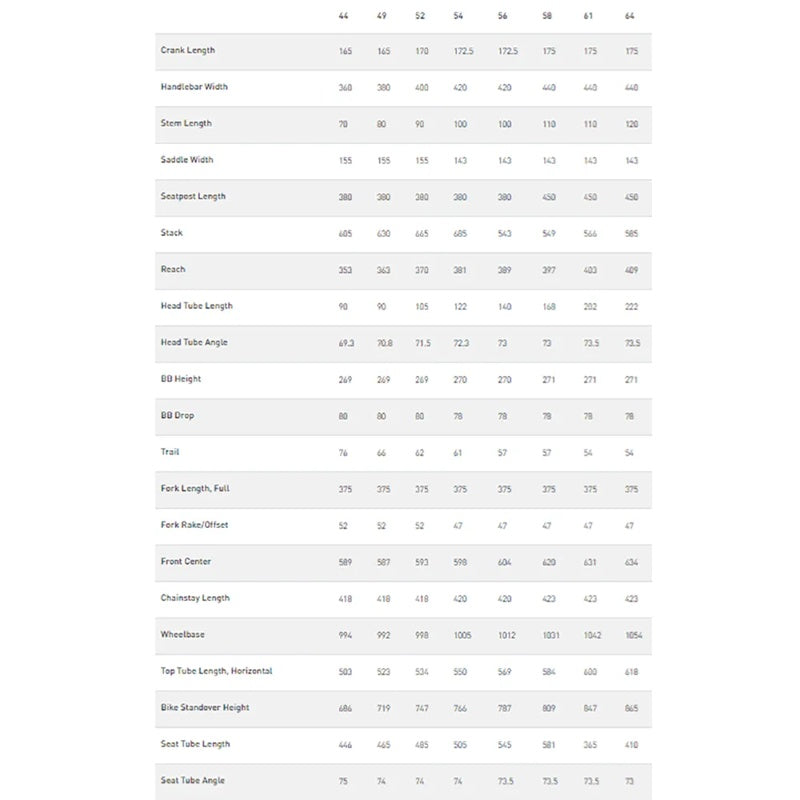Select the size 64 column header
The width and height of the screenshot is (800, 800).
(x=630, y=16)
